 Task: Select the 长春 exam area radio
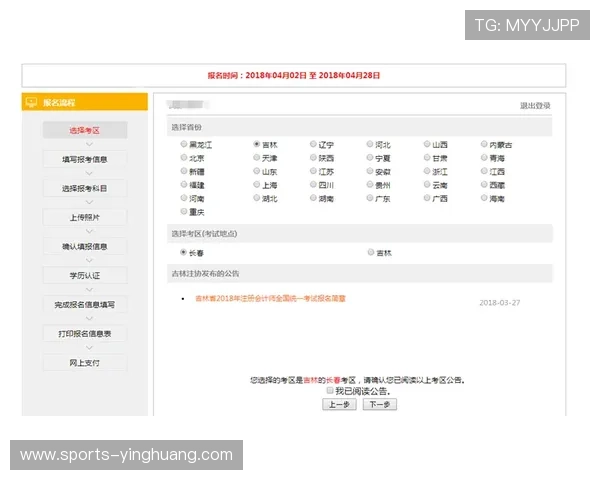[183, 252]
